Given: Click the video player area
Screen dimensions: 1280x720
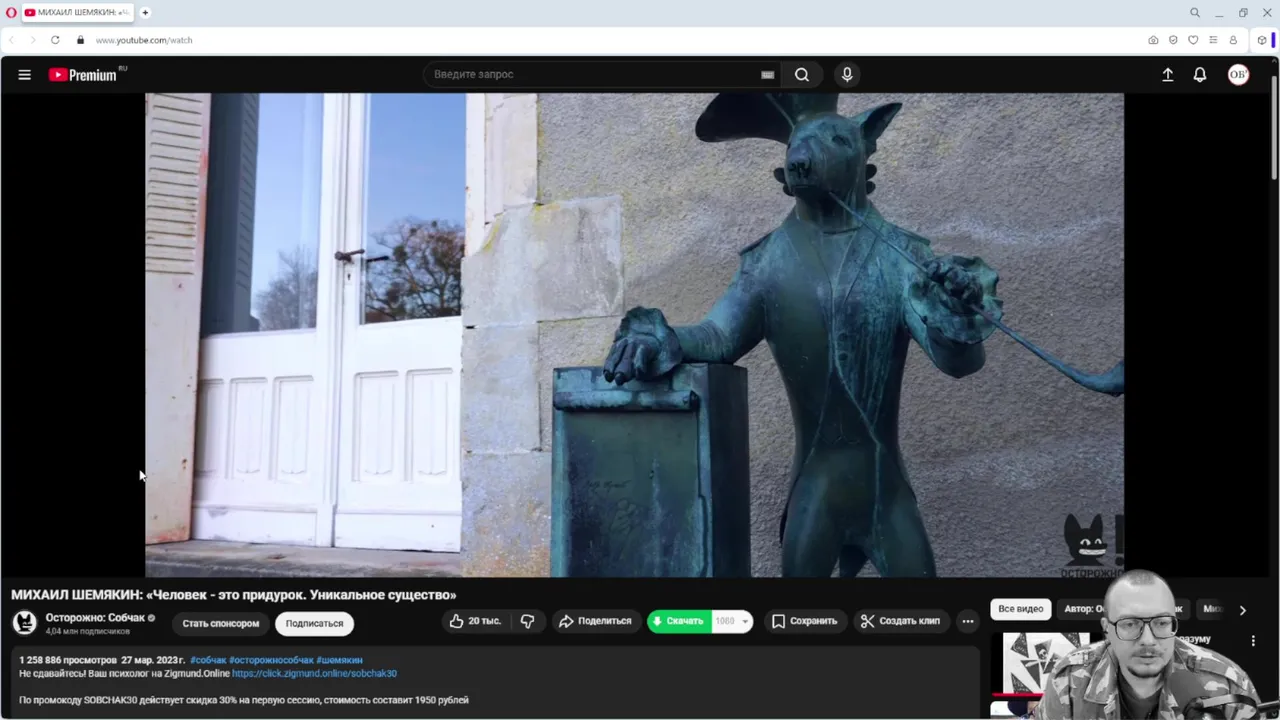Looking at the screenshot, I should pos(634,335).
